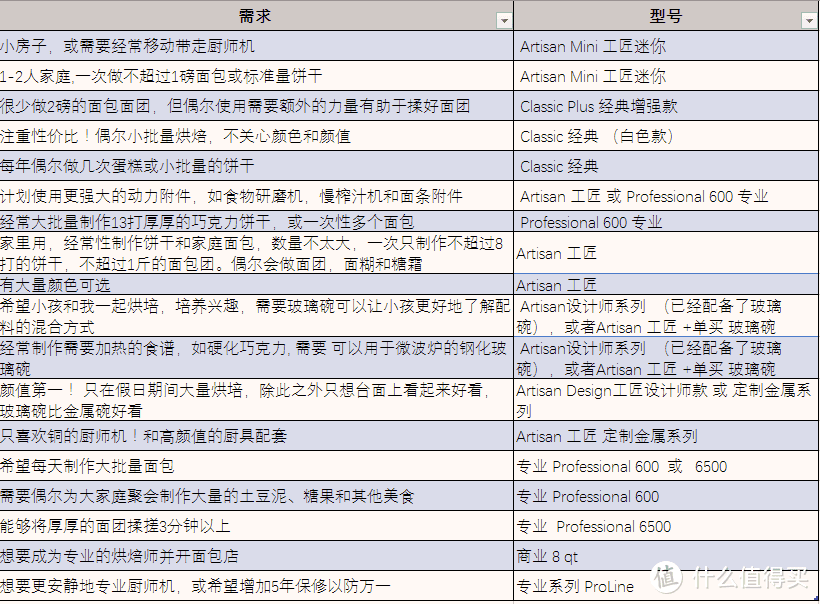This screenshot has height=604, width=820.
Task: Open the 型号 column filter dropdown
Action: click(x=808, y=20)
